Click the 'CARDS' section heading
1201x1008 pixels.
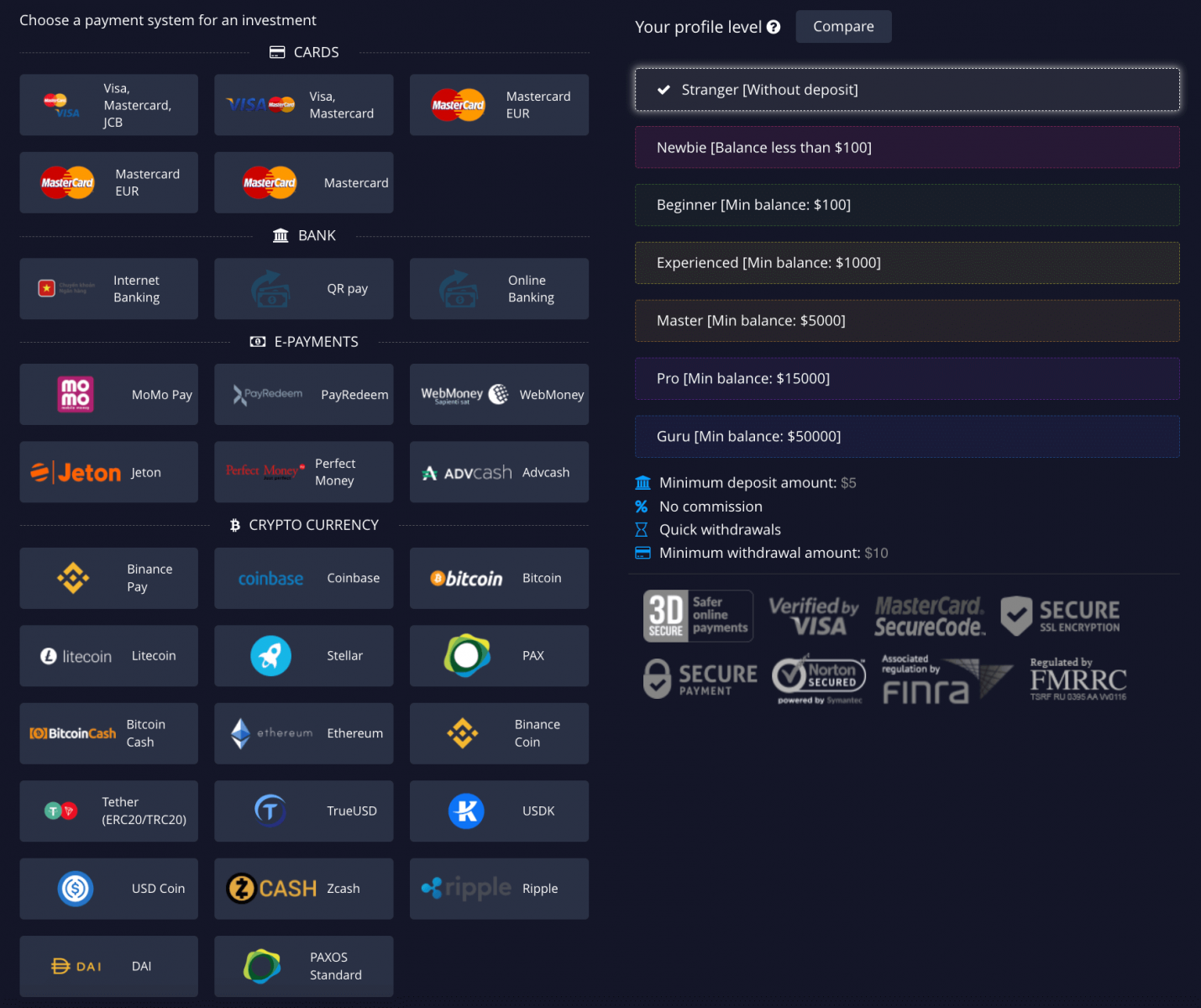tap(316, 52)
